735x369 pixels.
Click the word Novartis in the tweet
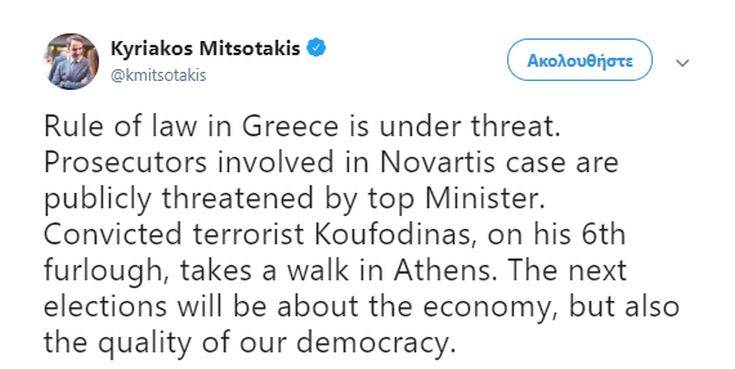(436, 163)
